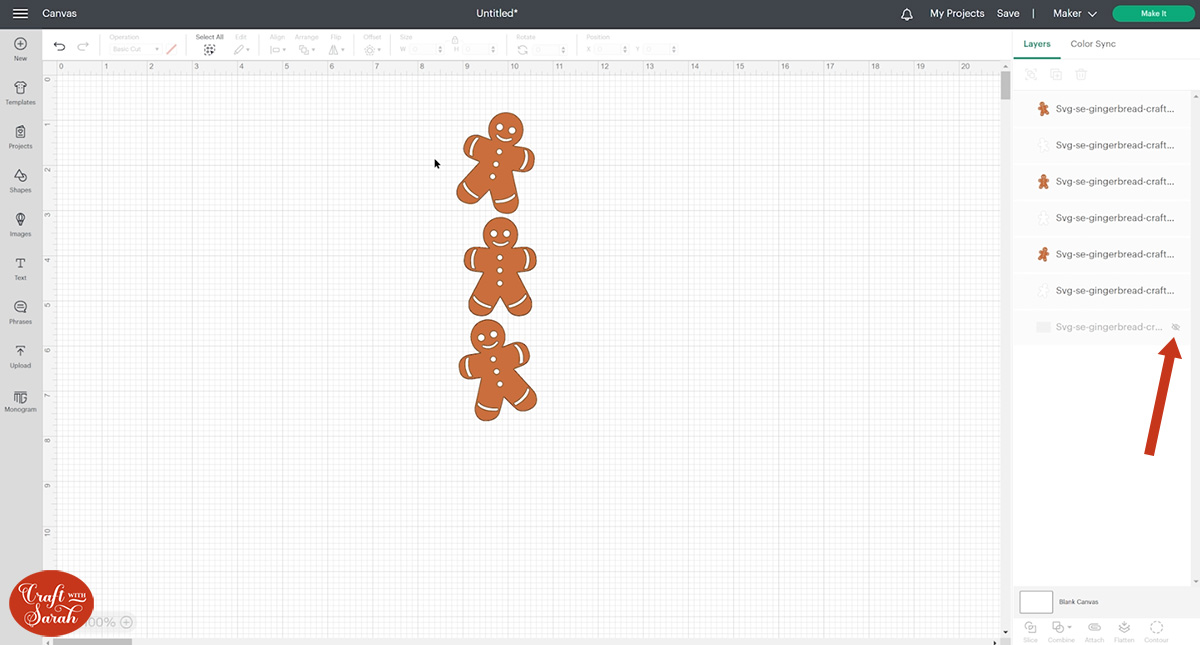Duplicate layer using Layers panel icon
The width and height of the screenshot is (1200, 645).
(x=1056, y=75)
